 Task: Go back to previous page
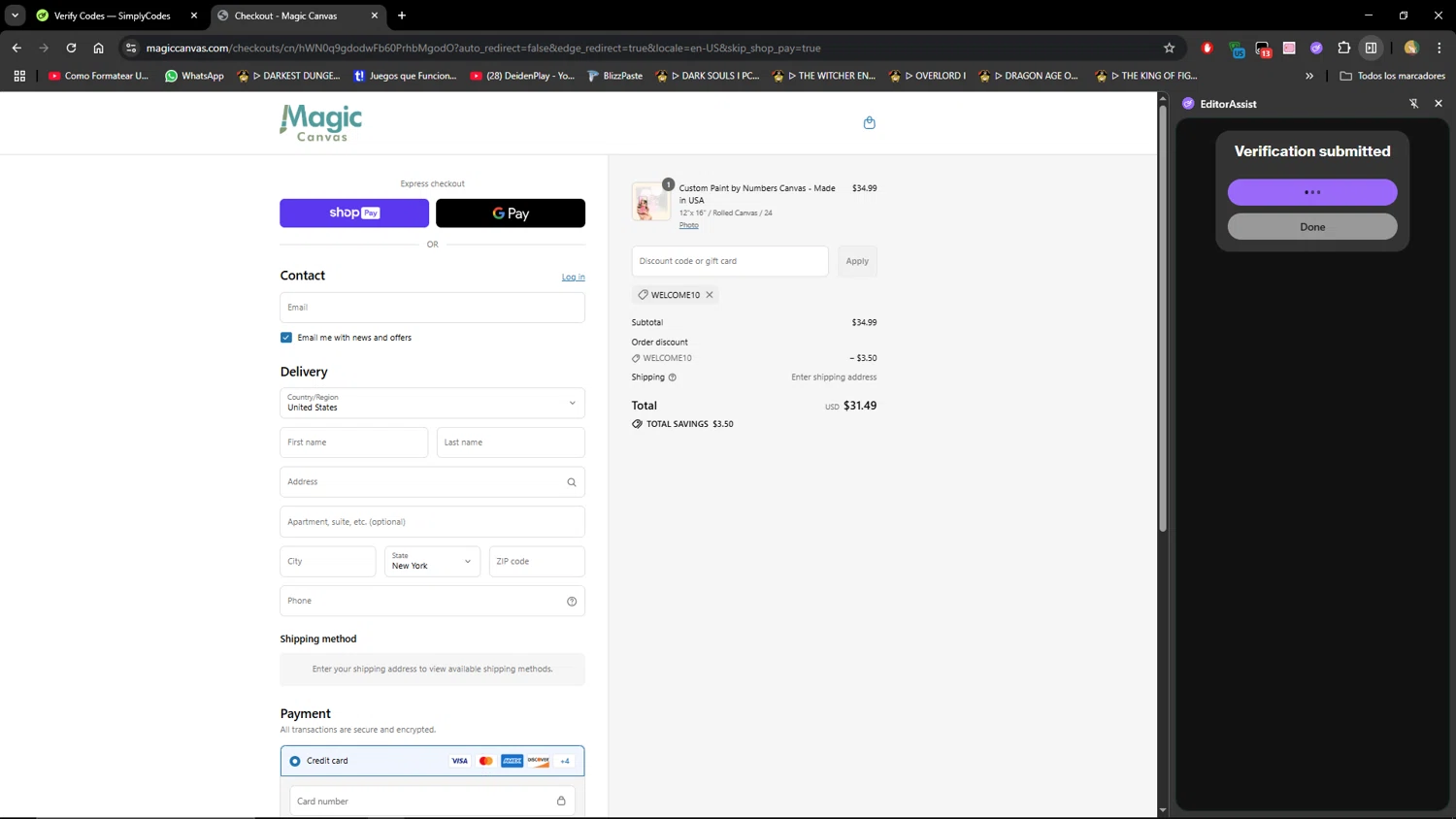[17, 48]
